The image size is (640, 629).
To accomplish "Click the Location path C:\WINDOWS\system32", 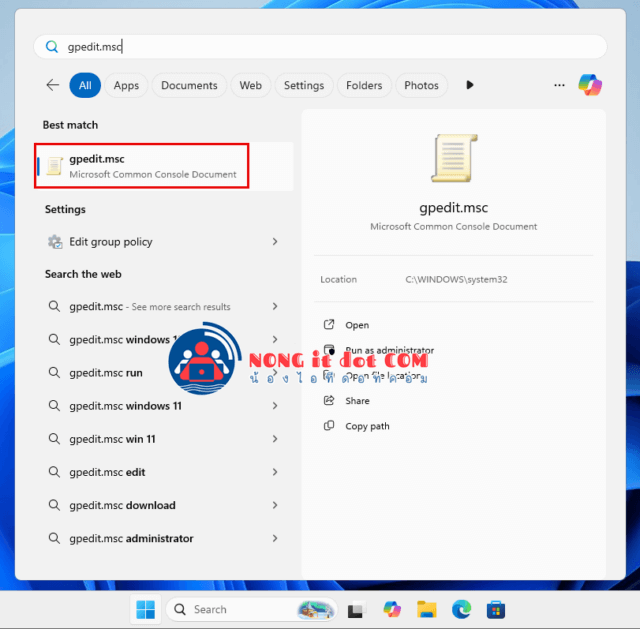I will (456, 279).
